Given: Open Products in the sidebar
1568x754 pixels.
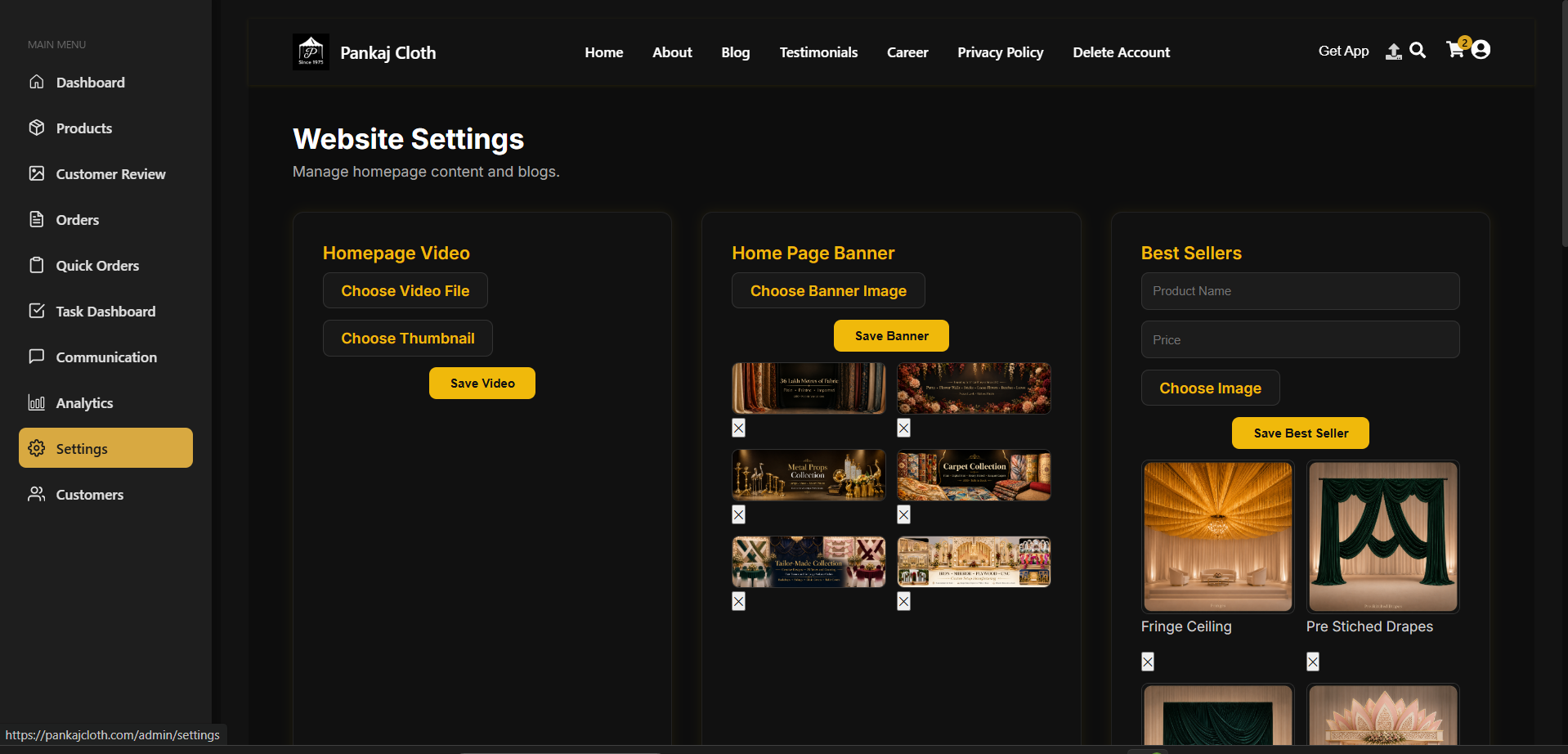Looking at the screenshot, I should point(105,128).
